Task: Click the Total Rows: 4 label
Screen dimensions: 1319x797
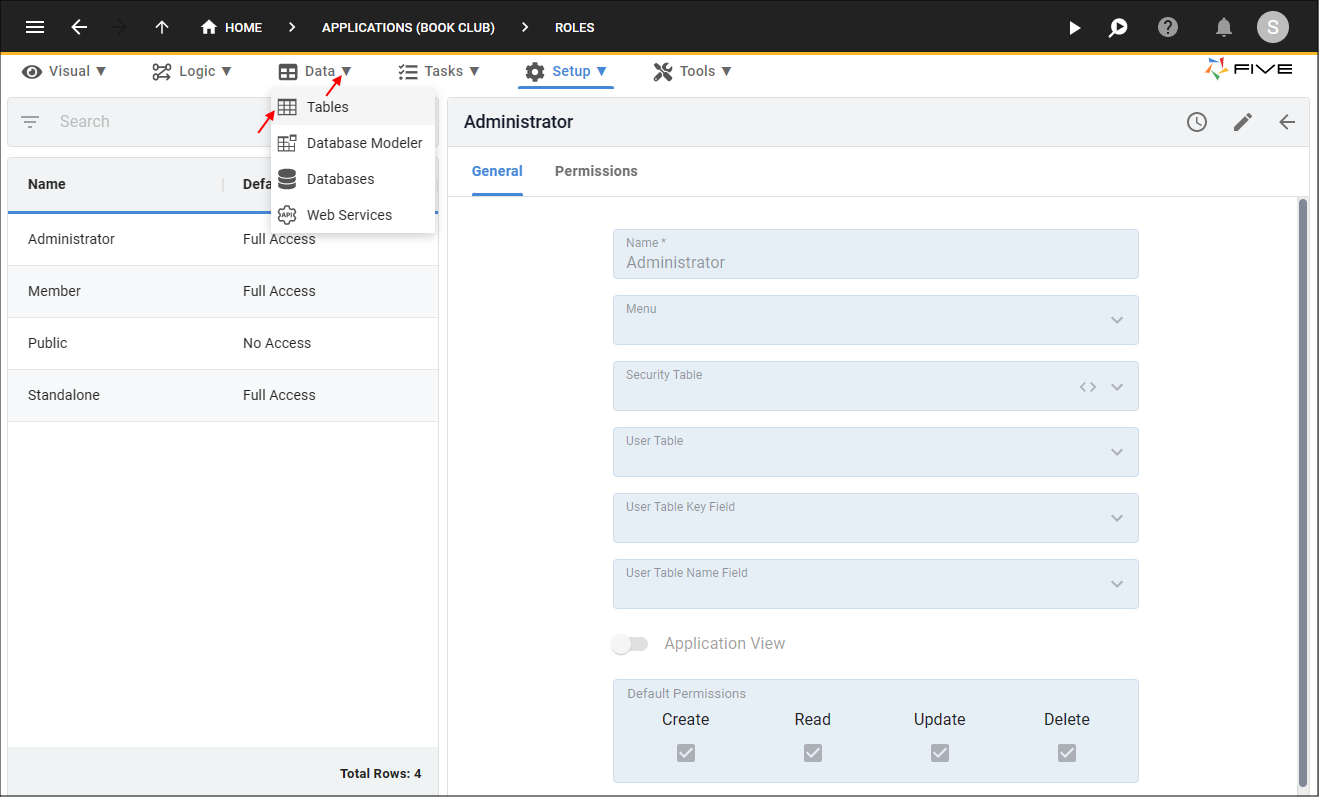Action: click(x=380, y=774)
